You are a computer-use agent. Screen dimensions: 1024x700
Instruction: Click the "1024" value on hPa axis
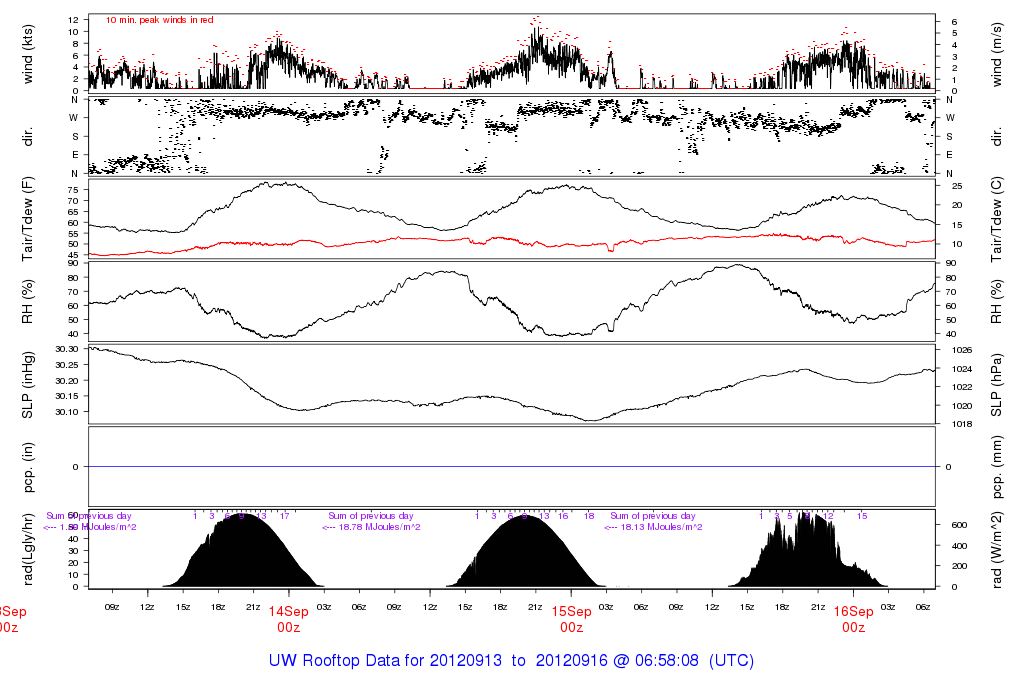963,369
